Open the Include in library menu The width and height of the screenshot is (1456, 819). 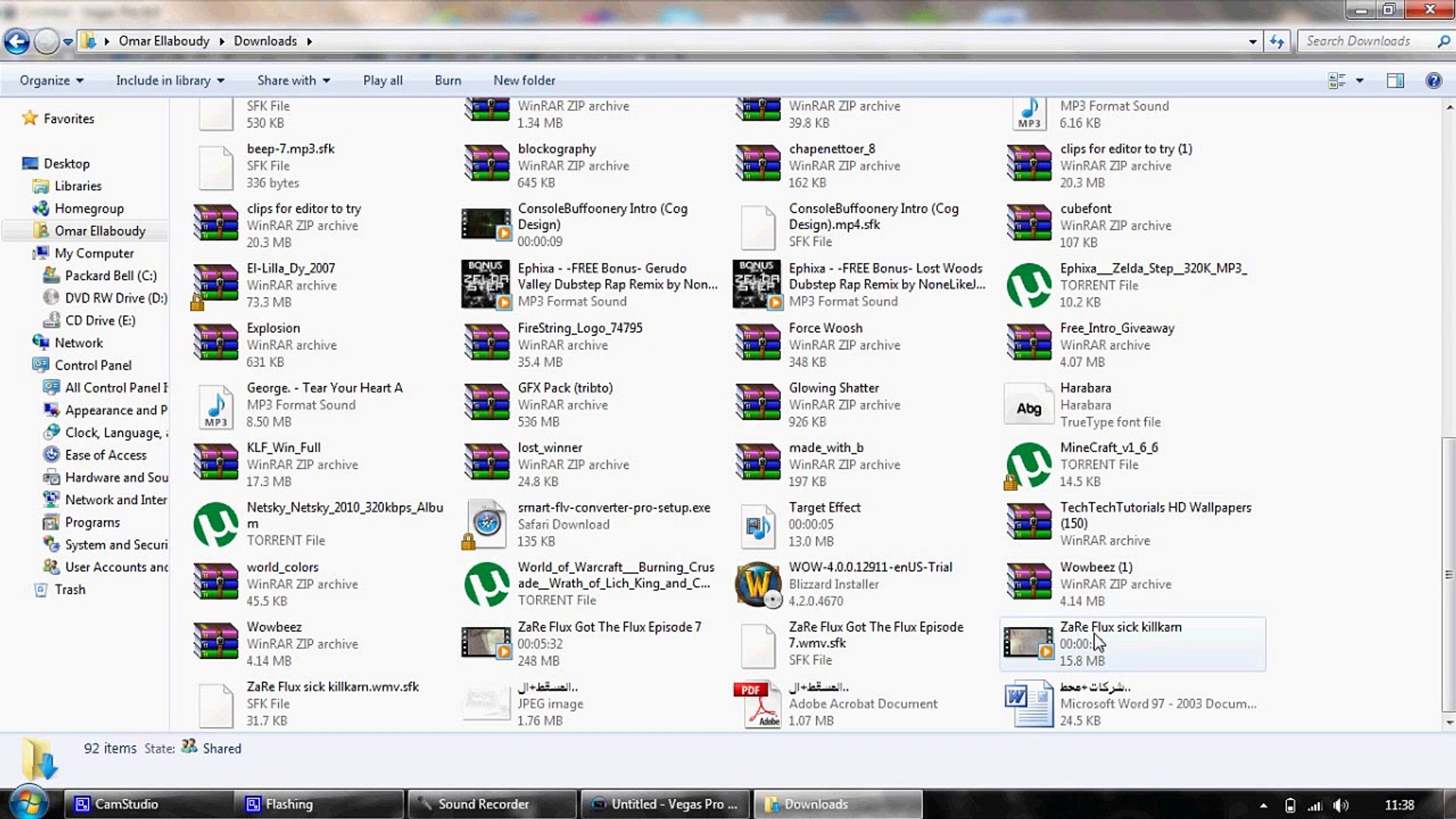click(x=170, y=80)
